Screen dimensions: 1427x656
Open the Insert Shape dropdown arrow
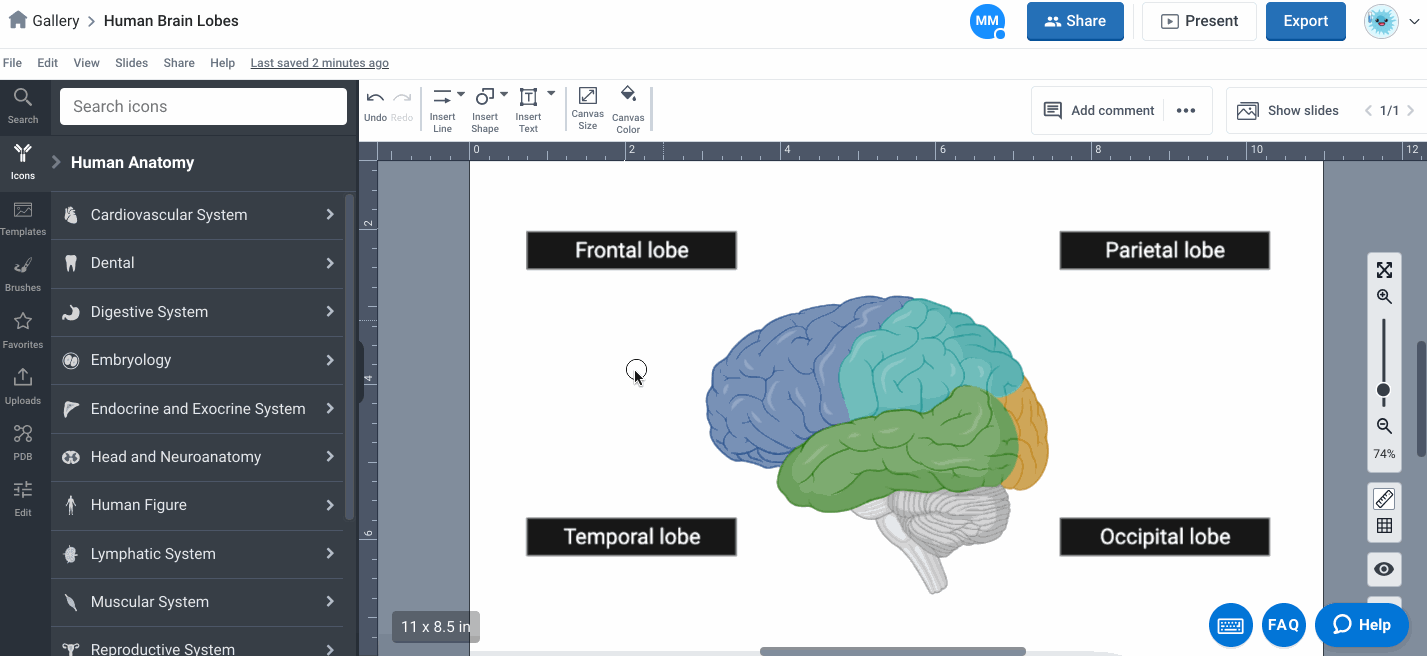(x=504, y=95)
